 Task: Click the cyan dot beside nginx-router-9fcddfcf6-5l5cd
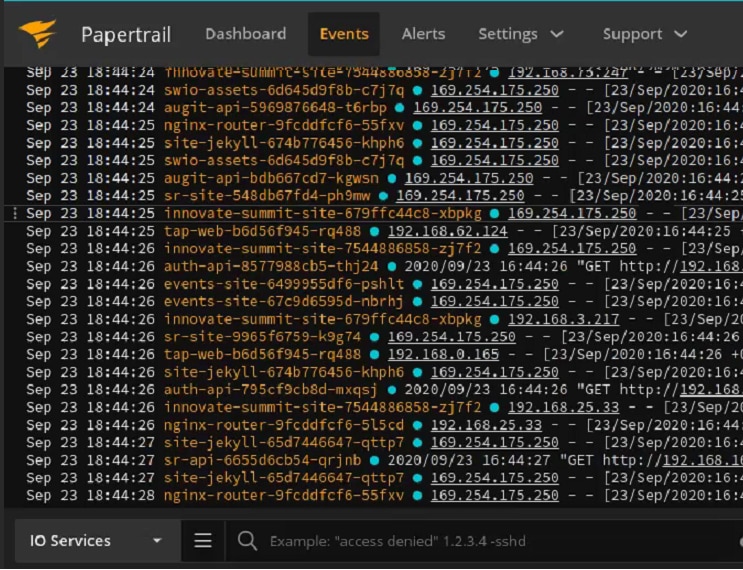tap(417, 425)
